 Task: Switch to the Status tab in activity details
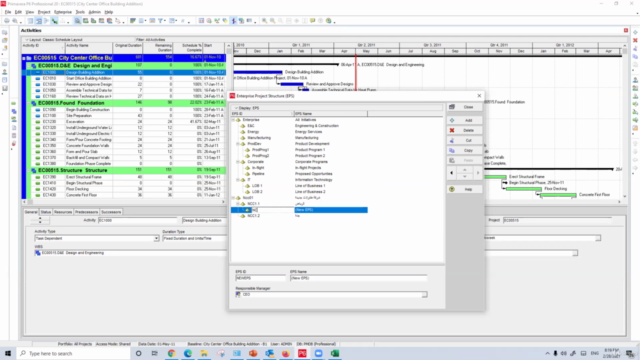(46, 212)
